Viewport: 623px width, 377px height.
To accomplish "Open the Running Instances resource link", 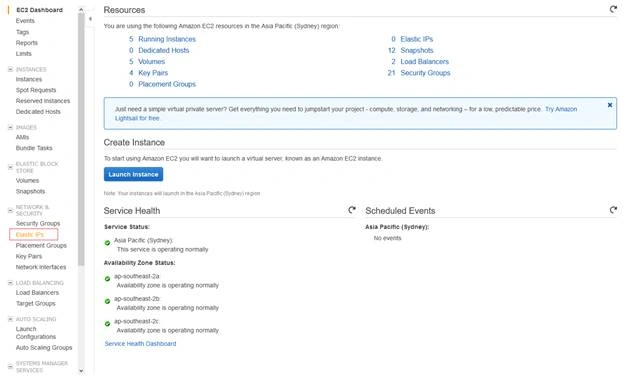I will click(x=167, y=39).
